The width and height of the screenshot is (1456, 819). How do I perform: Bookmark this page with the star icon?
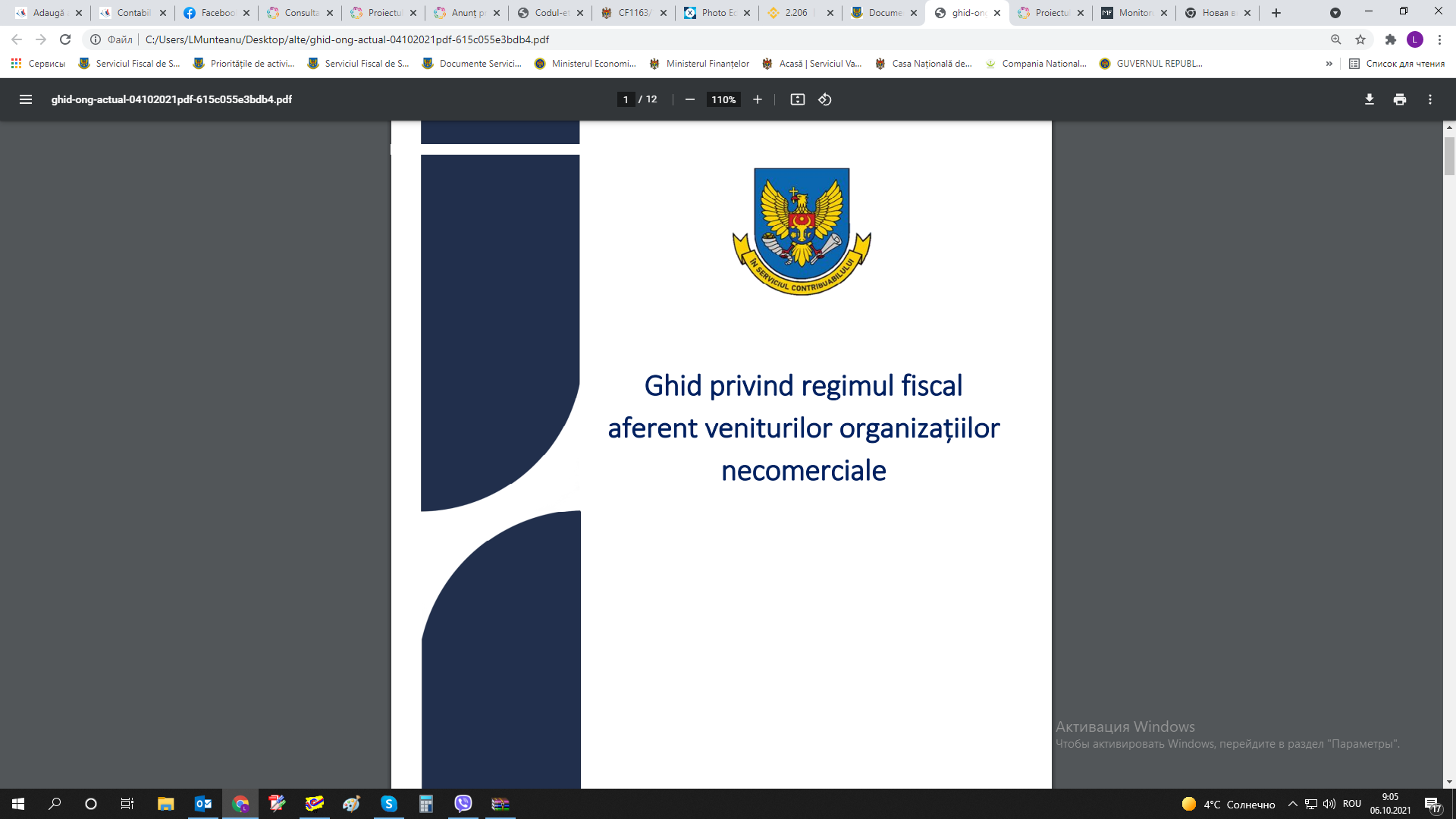[x=1360, y=39]
